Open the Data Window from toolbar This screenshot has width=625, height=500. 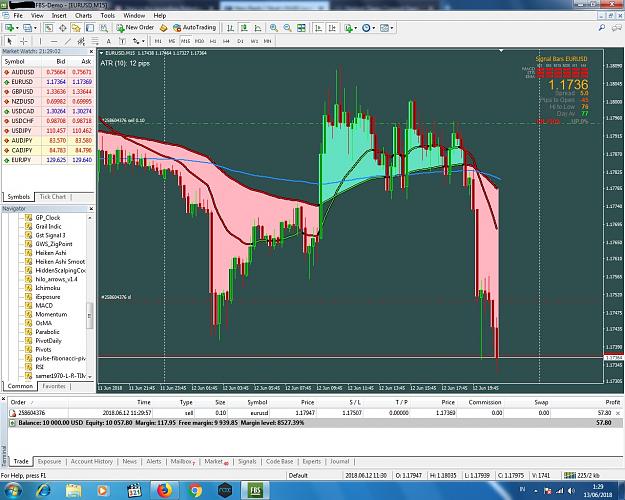coord(63,28)
